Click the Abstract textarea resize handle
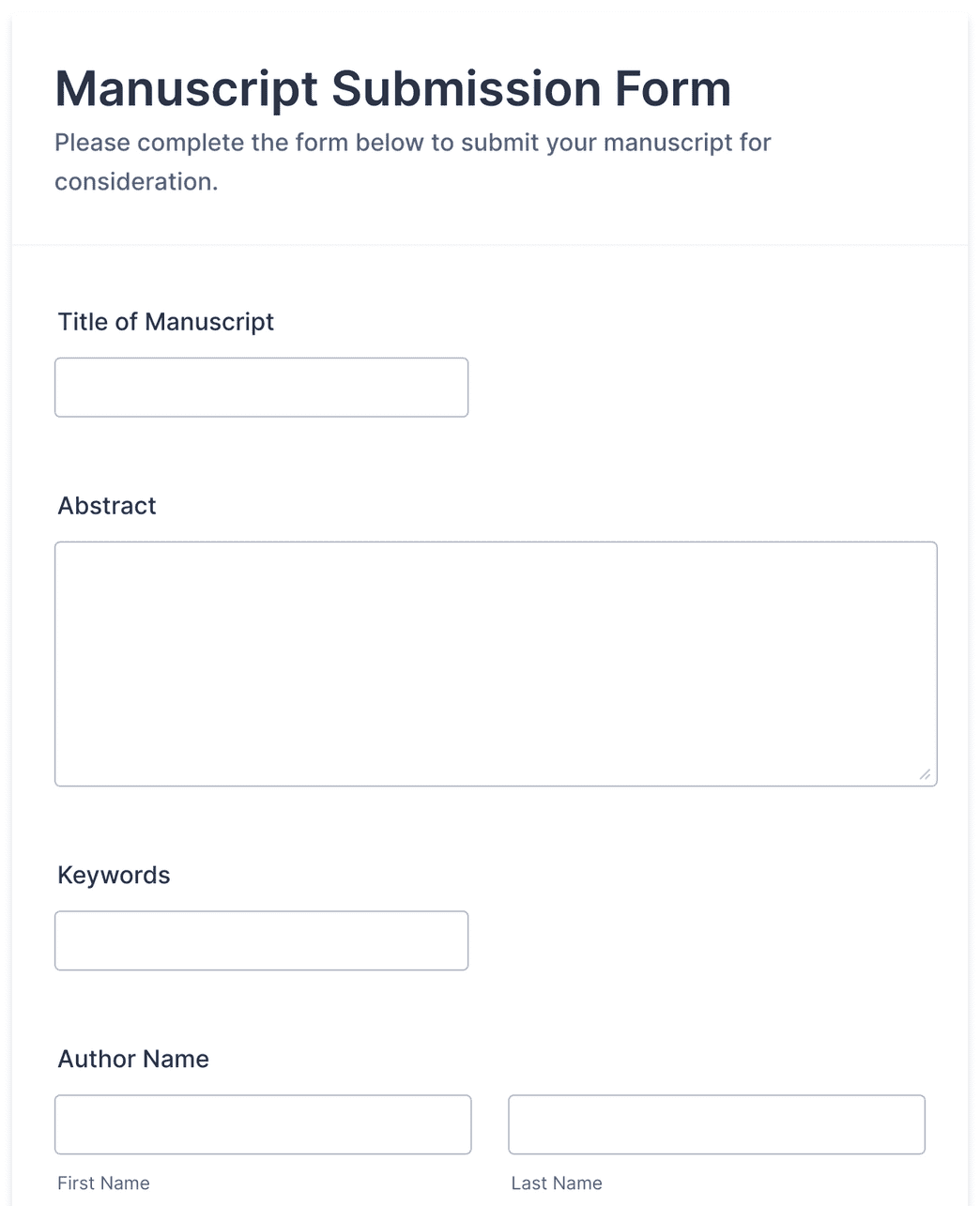The width and height of the screenshot is (980, 1206). pos(926,774)
